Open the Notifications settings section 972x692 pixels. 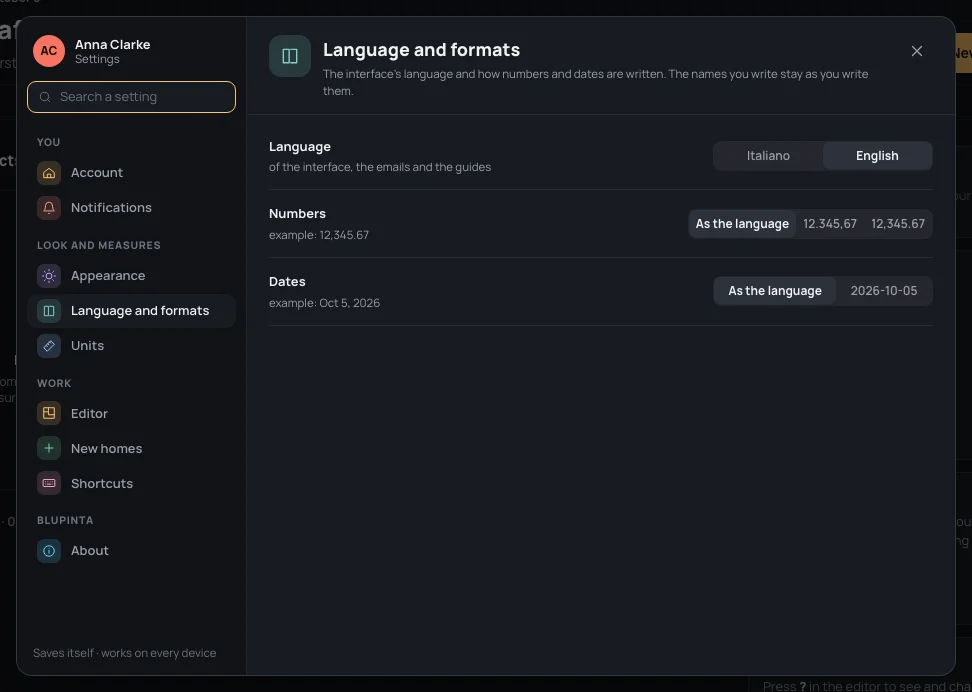coord(131,208)
